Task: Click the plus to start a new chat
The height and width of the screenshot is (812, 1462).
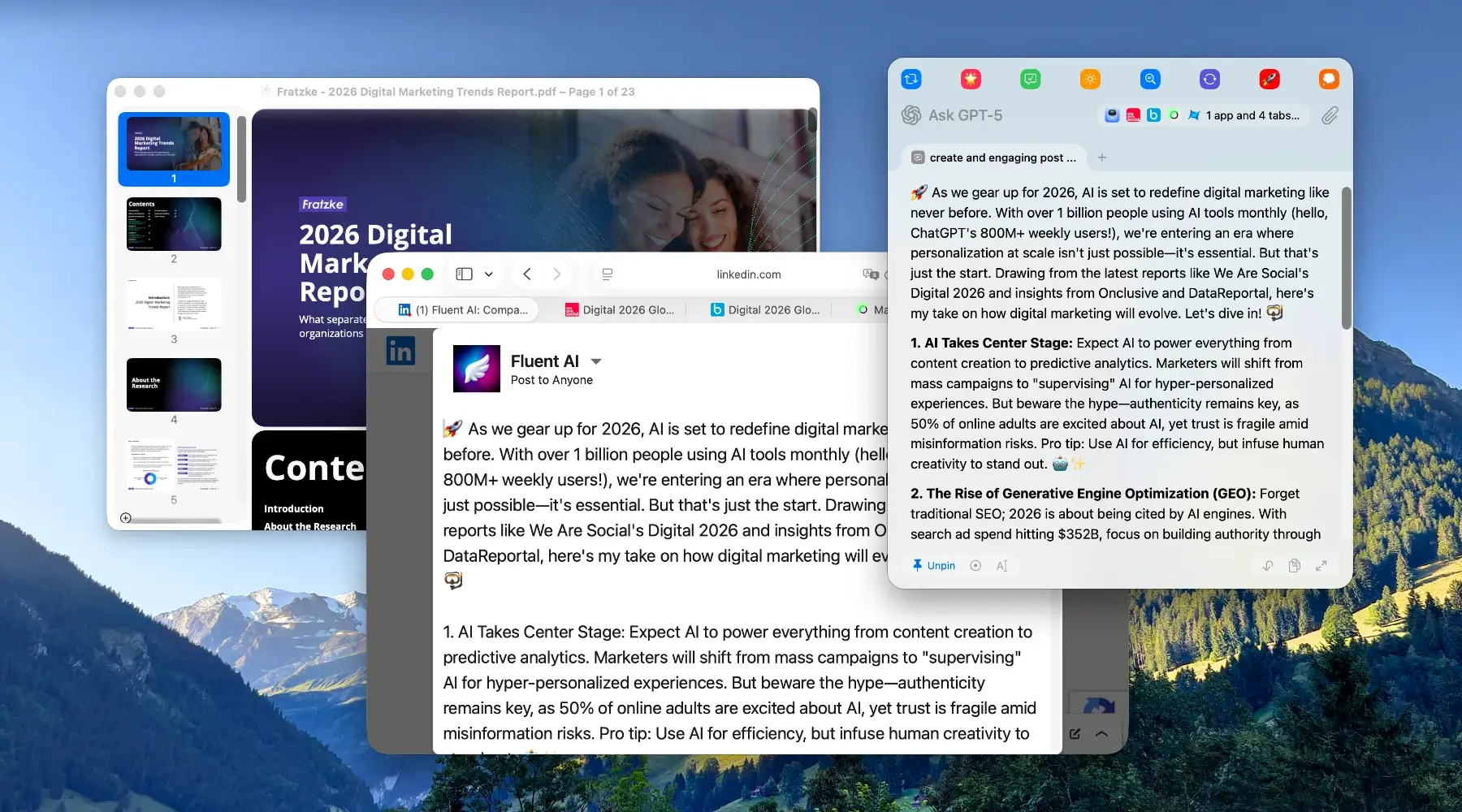Action: (1101, 158)
